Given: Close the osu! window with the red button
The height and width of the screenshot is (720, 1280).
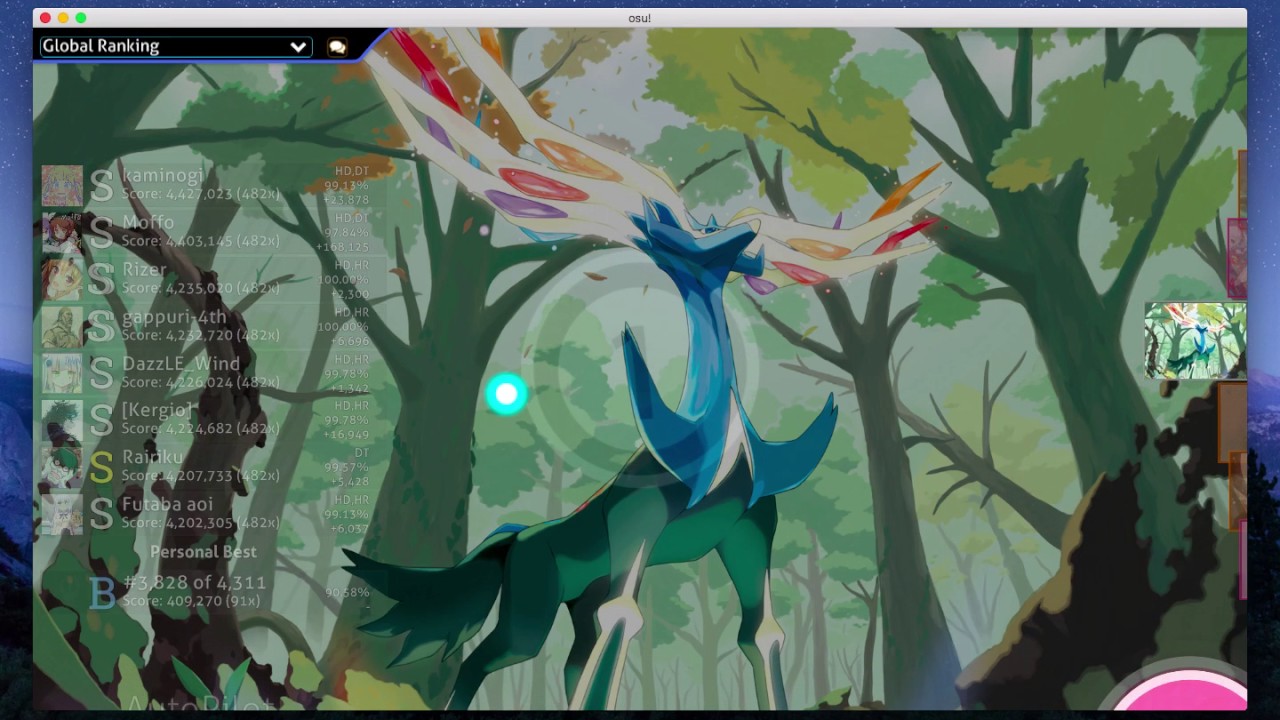Looking at the screenshot, I should click(x=45, y=18).
